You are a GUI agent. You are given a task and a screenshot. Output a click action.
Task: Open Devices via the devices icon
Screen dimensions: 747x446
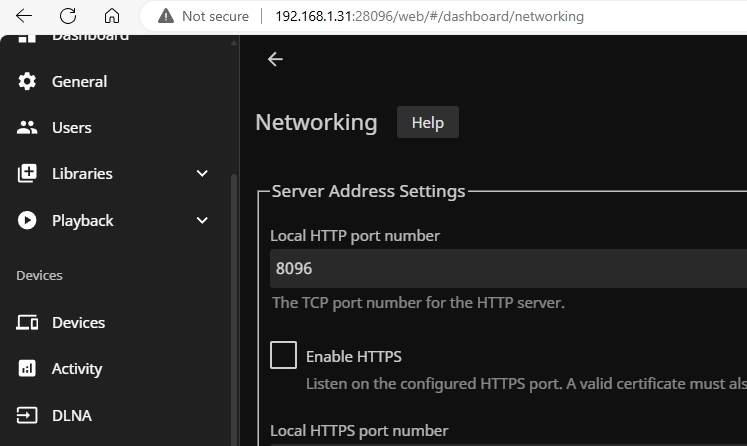pos(28,322)
